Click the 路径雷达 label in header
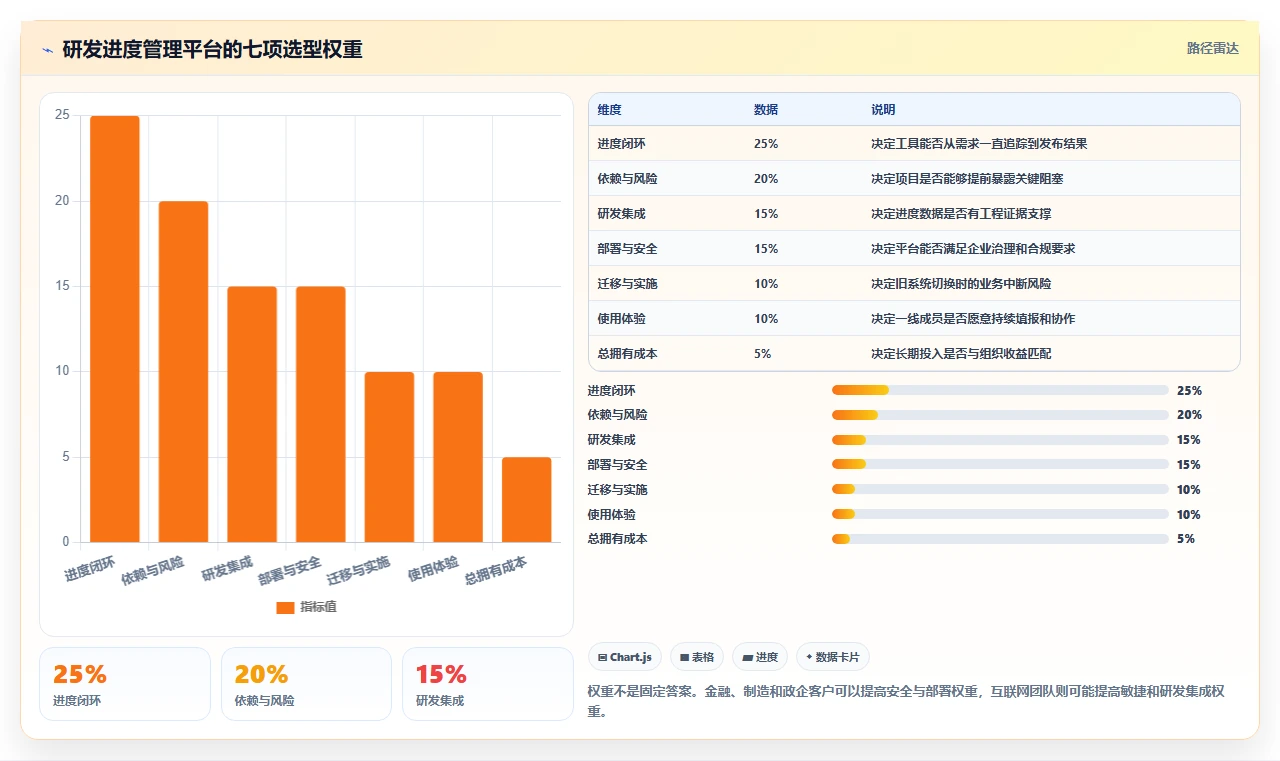 [x=1212, y=48]
